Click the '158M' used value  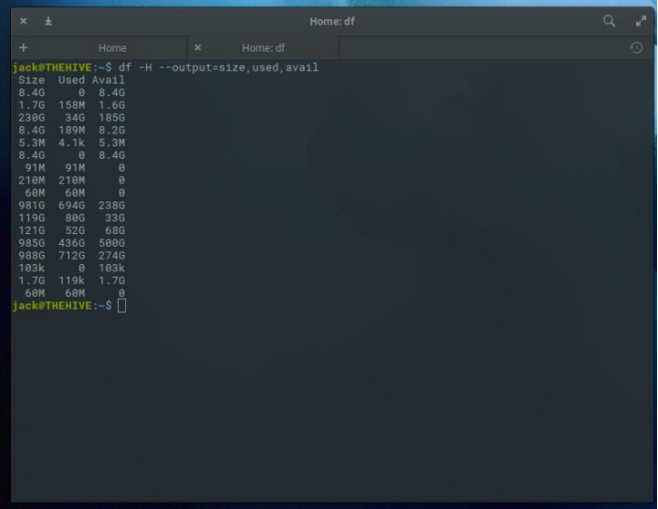(x=71, y=105)
